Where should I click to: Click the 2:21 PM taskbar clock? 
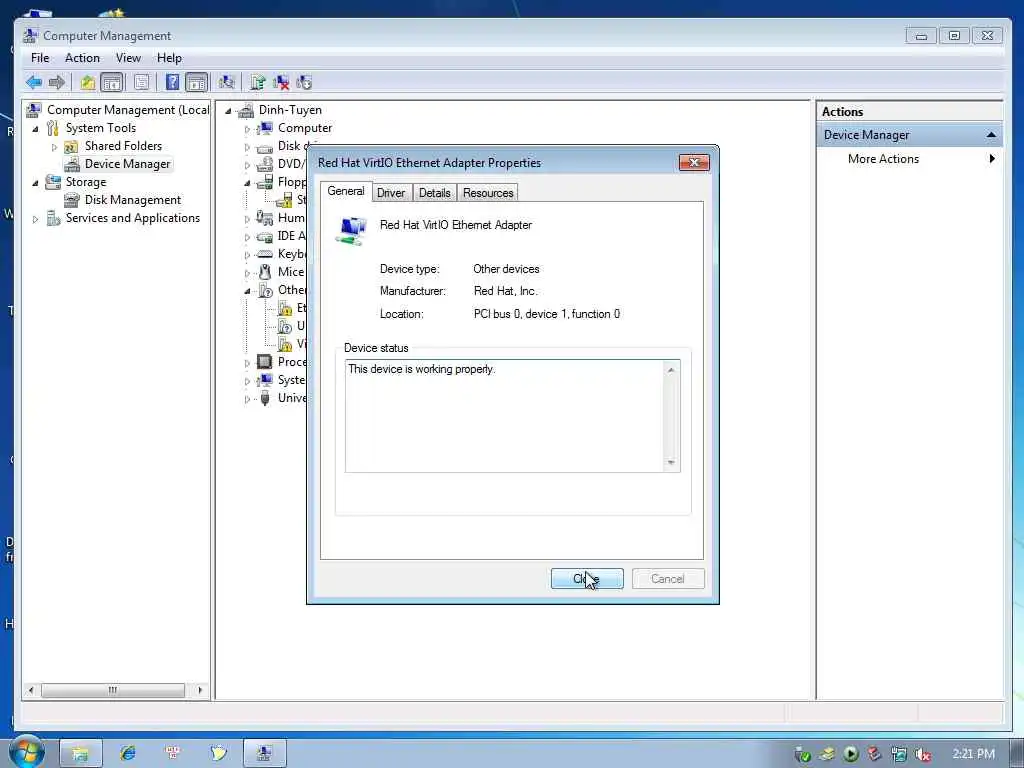(973, 754)
